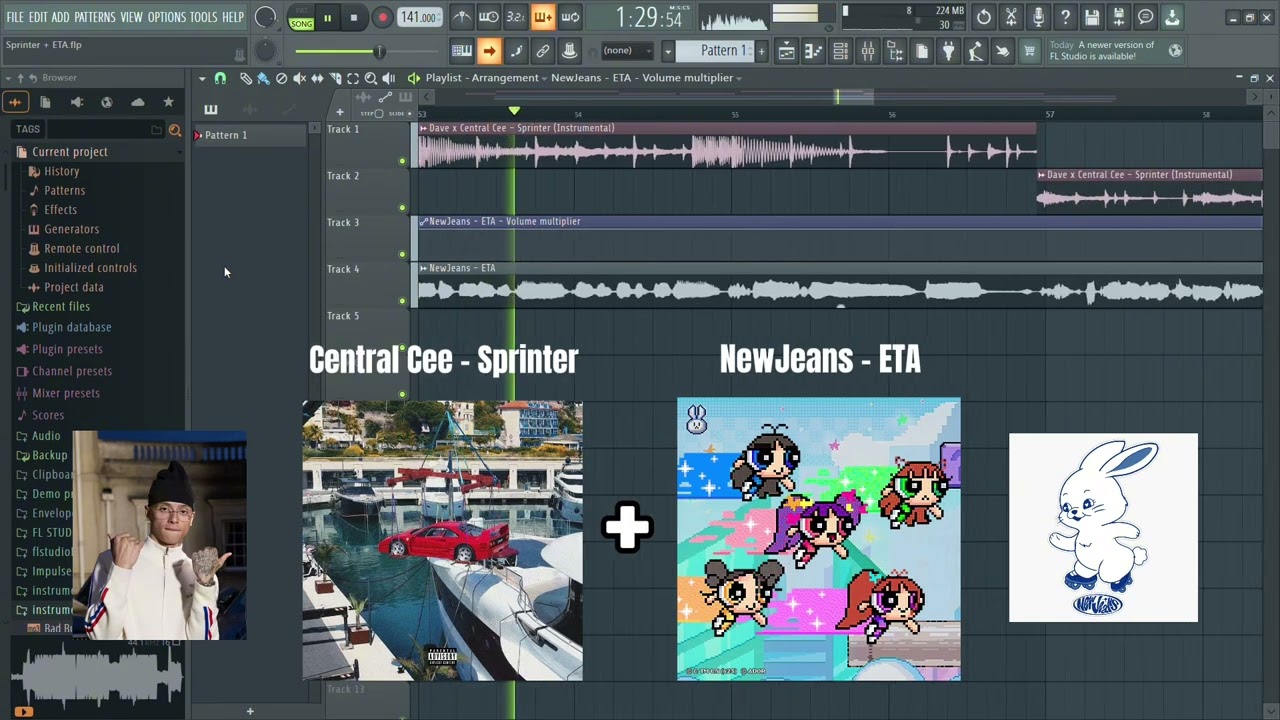Click the undo history icon
Image resolution: width=1280 pixels, height=720 pixels.
coord(984,17)
